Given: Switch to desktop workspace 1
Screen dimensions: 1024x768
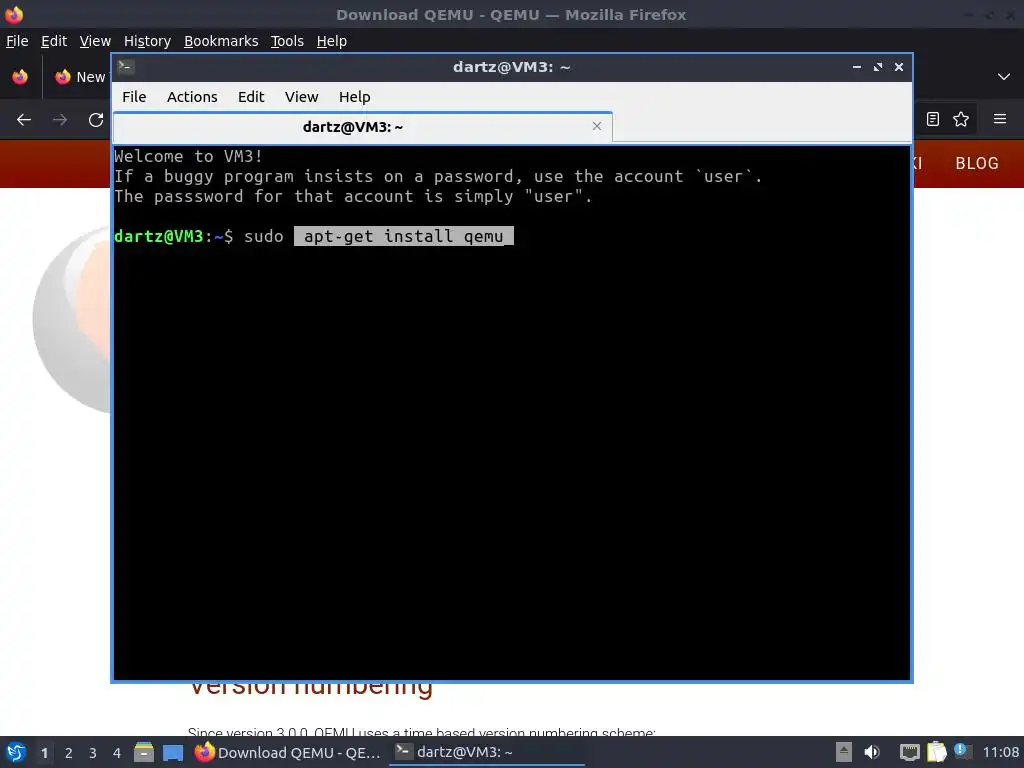Looking at the screenshot, I should click(x=44, y=753).
